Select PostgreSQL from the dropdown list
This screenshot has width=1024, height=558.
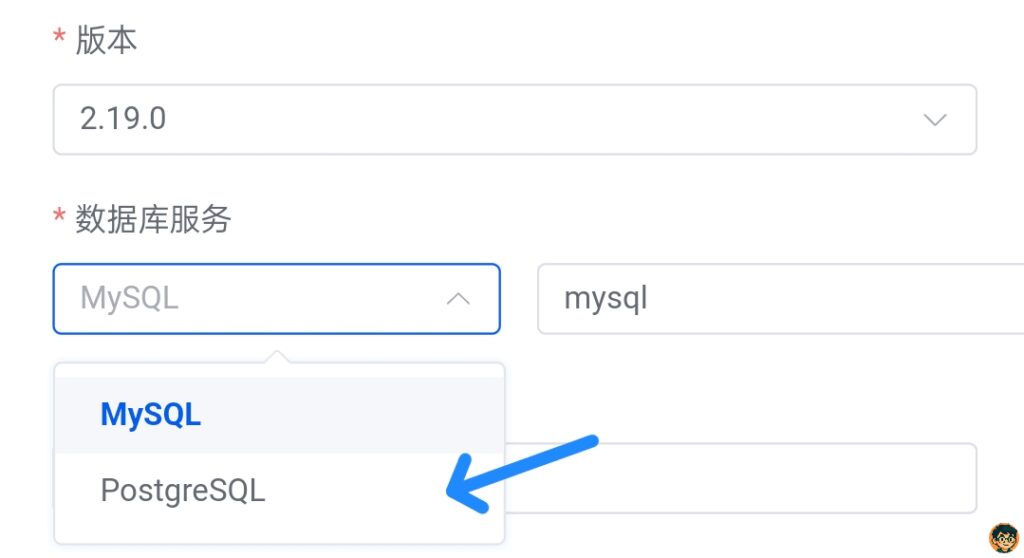pos(280,490)
